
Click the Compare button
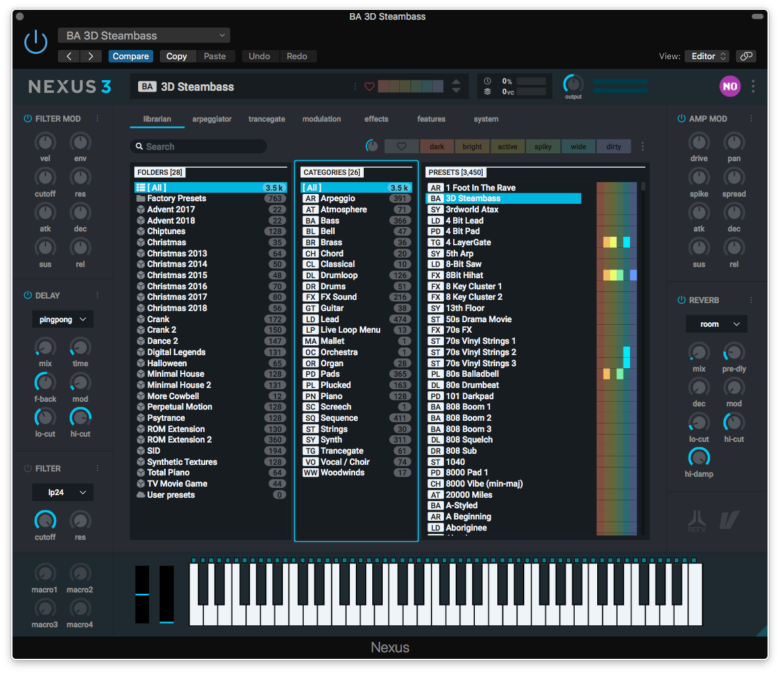[x=130, y=56]
